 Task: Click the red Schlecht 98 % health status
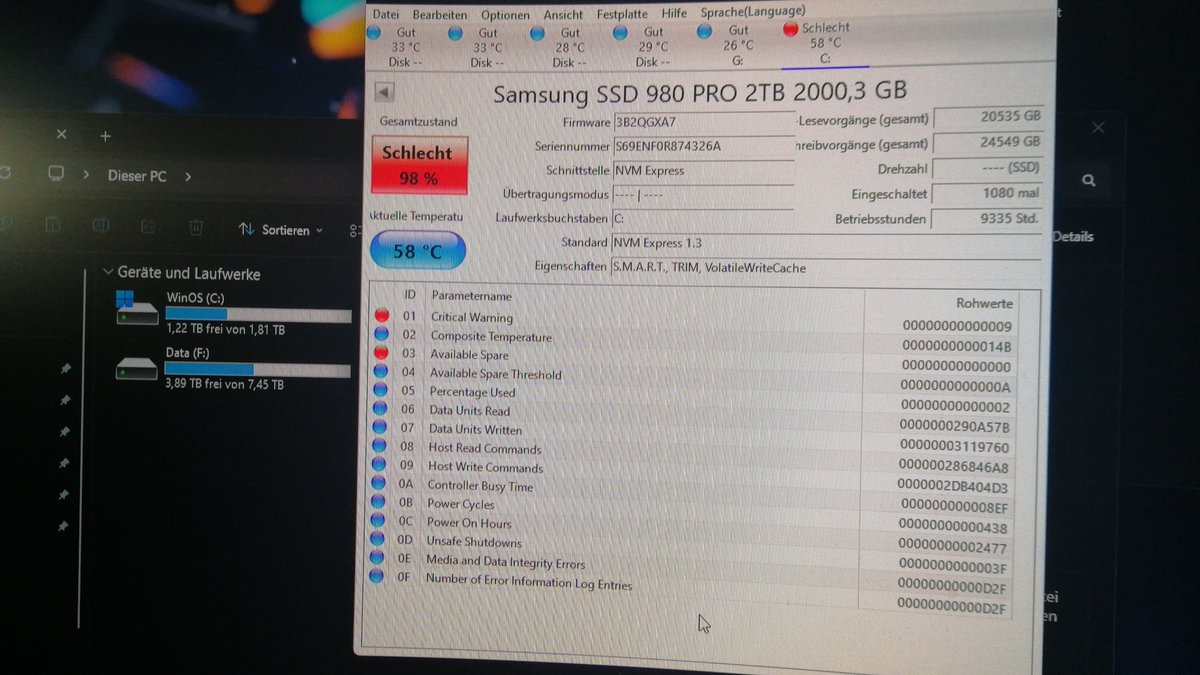tap(418, 165)
